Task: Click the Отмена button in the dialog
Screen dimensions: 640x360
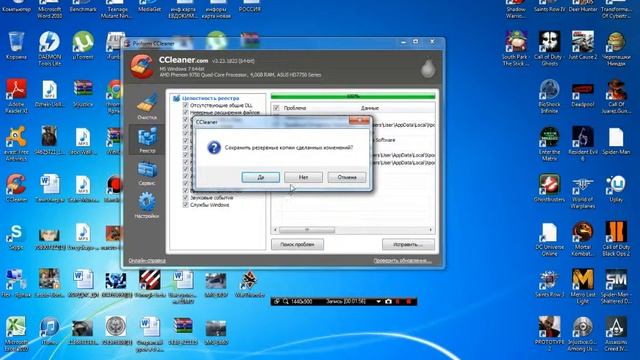Action: [x=347, y=177]
